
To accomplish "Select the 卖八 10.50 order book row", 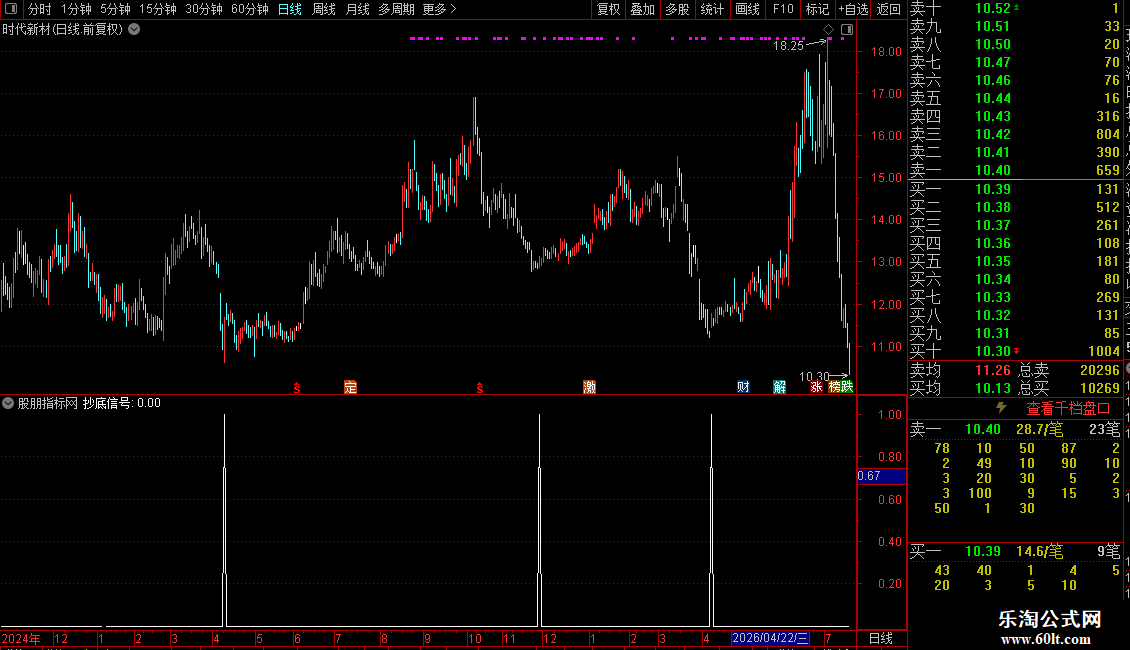I will (1015, 45).
